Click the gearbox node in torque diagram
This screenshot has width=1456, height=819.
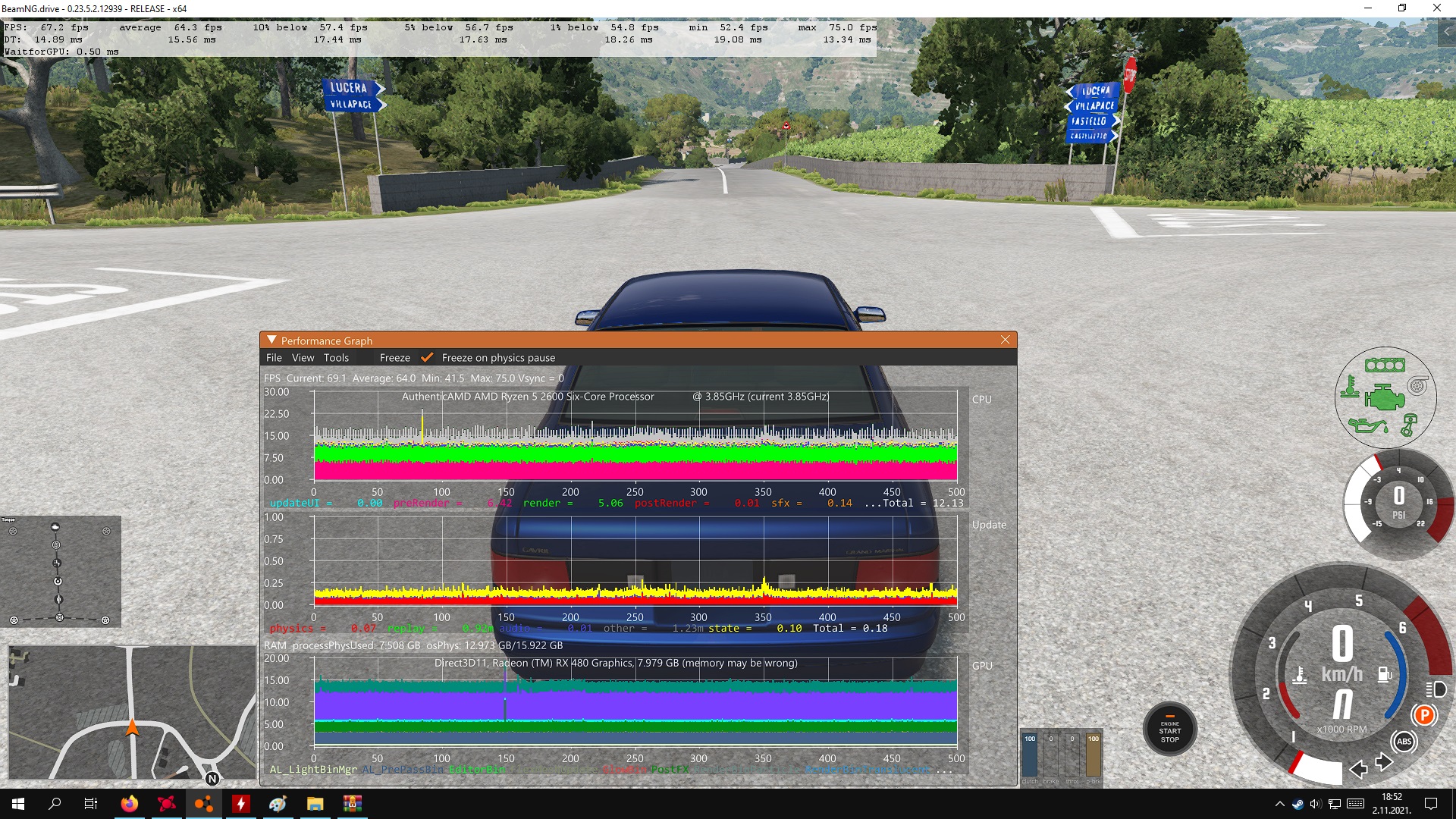click(x=57, y=563)
